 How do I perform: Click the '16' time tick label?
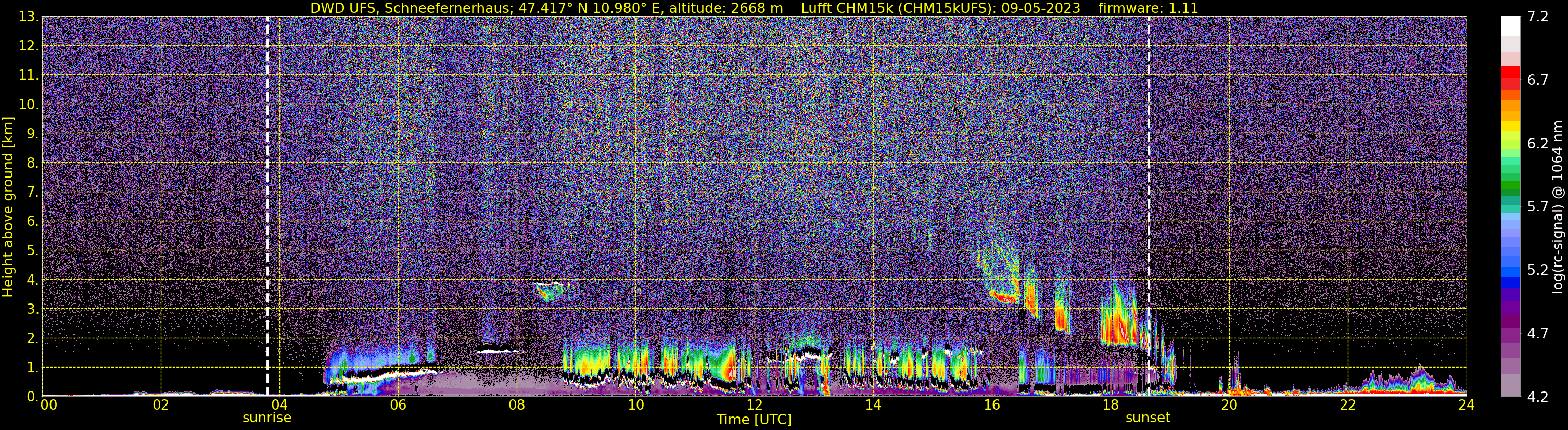tap(991, 405)
